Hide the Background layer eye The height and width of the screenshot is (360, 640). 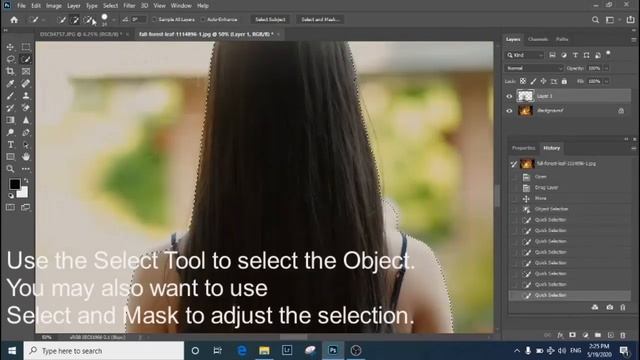509,111
